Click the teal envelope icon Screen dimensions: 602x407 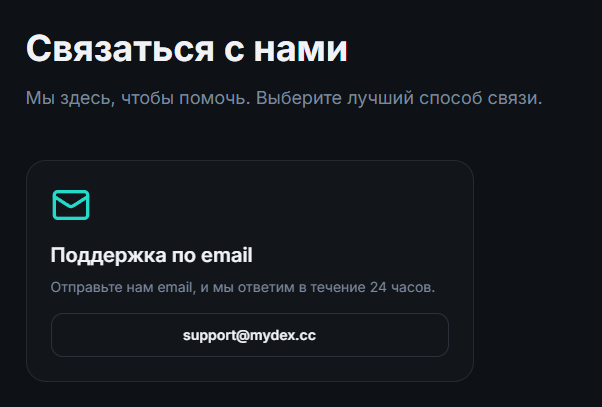point(70,204)
